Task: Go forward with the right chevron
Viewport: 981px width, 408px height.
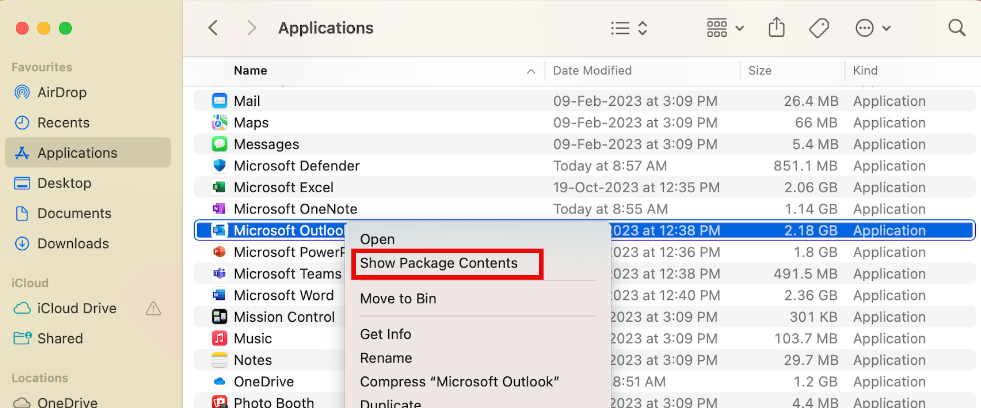Action: 252,28
